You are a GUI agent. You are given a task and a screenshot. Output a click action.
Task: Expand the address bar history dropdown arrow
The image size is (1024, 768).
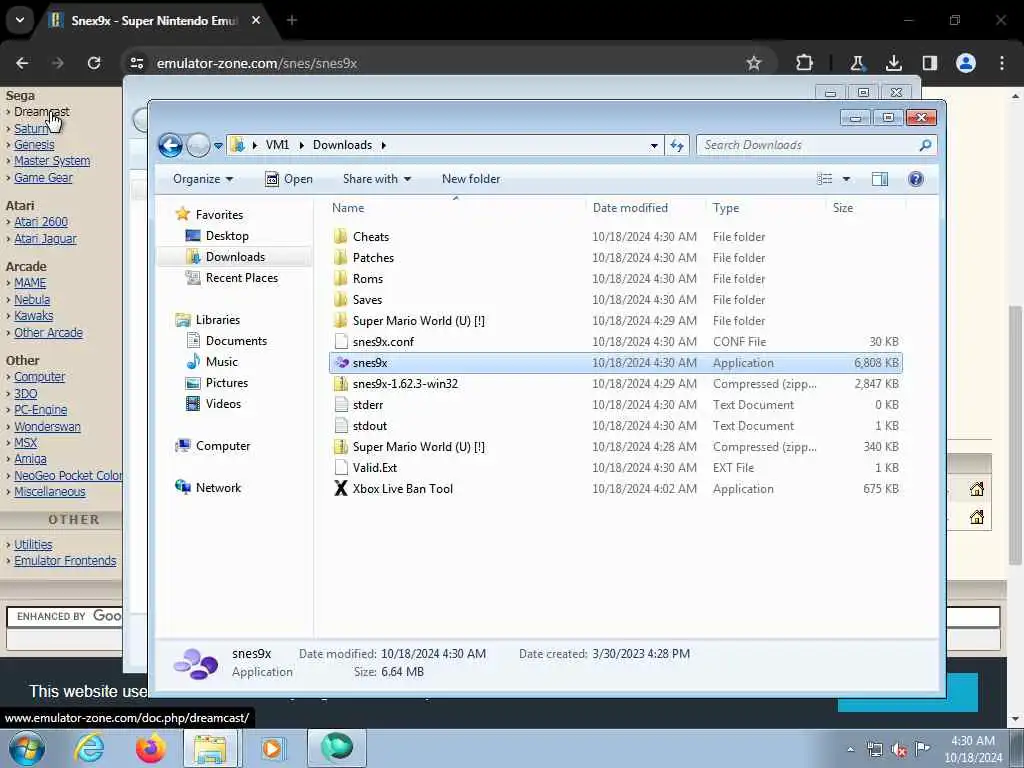point(654,146)
